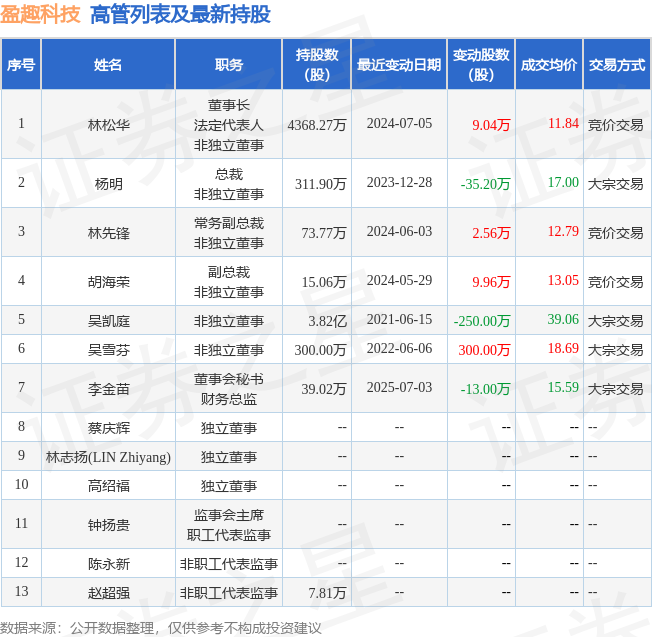Click the date 2024-06-03
Image resolution: width=652 pixels, height=637 pixels.
point(399,232)
